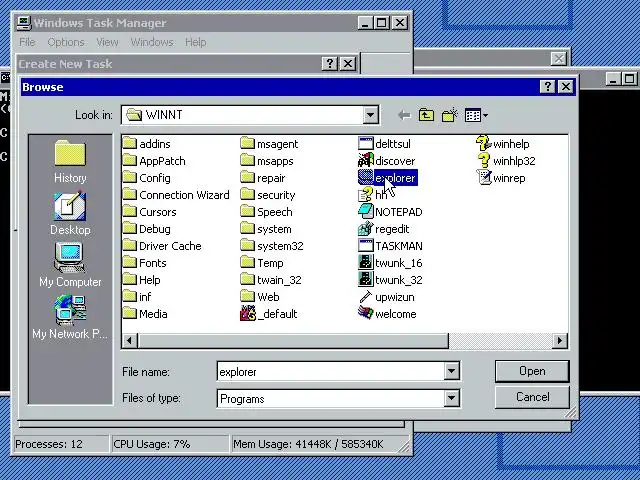
Task: Select the Web folder
Action: tap(260, 297)
